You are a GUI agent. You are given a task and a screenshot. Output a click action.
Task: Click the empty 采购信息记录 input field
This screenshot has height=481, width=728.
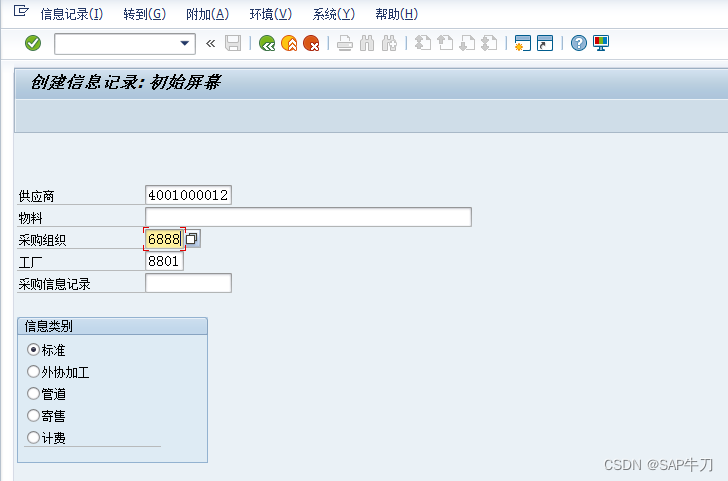tap(188, 283)
